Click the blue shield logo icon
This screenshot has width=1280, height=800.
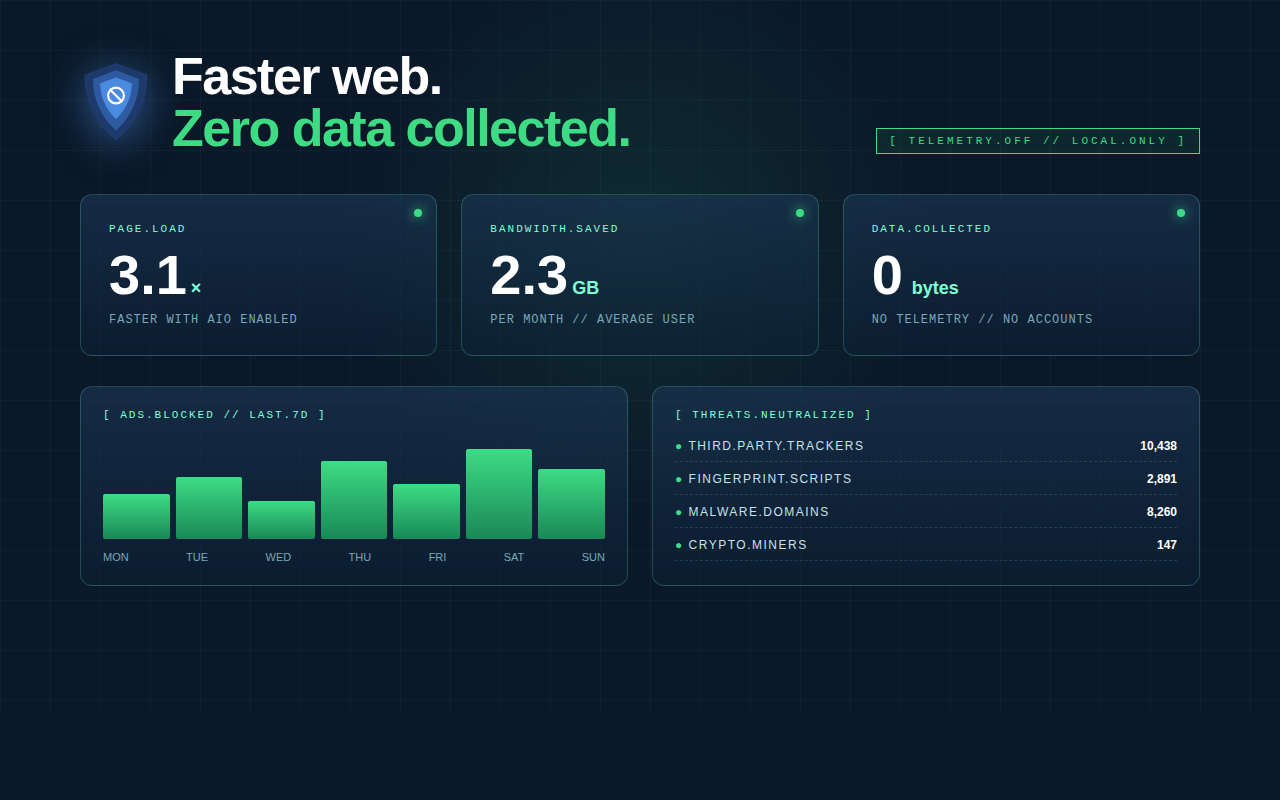(116, 101)
